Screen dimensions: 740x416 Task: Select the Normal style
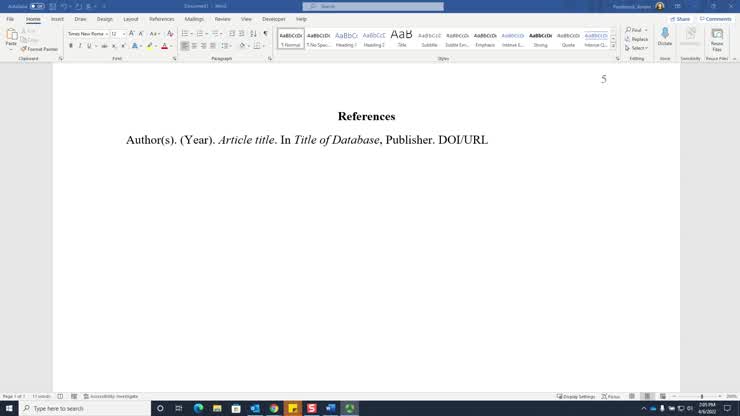pos(291,39)
